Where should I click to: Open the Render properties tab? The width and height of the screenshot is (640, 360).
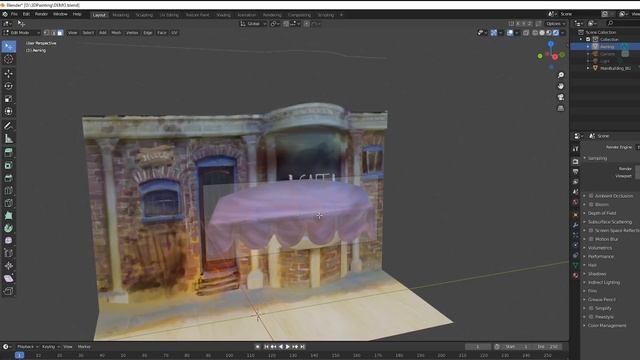coord(576,162)
